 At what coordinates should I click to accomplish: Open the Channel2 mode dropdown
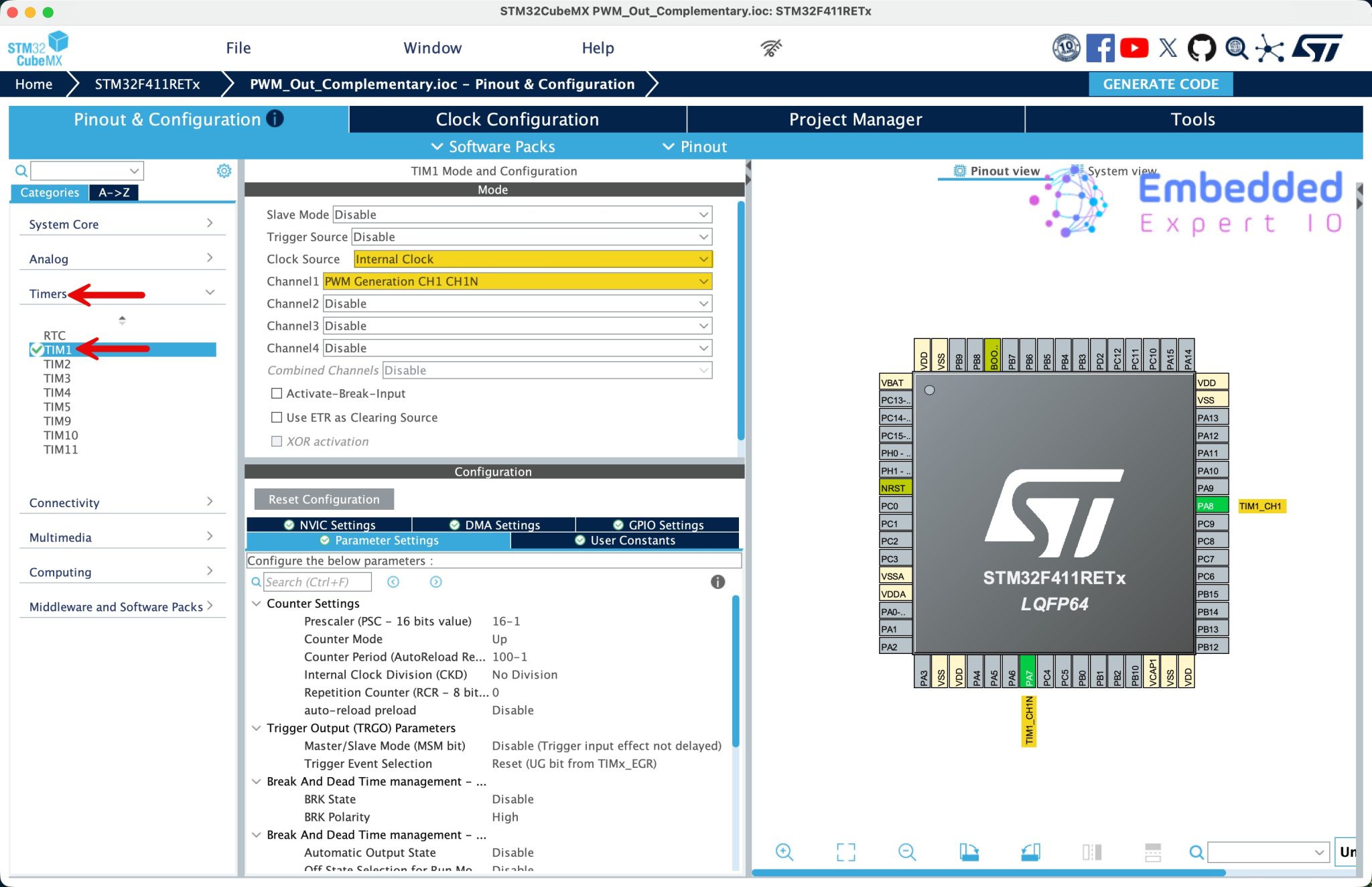point(703,303)
